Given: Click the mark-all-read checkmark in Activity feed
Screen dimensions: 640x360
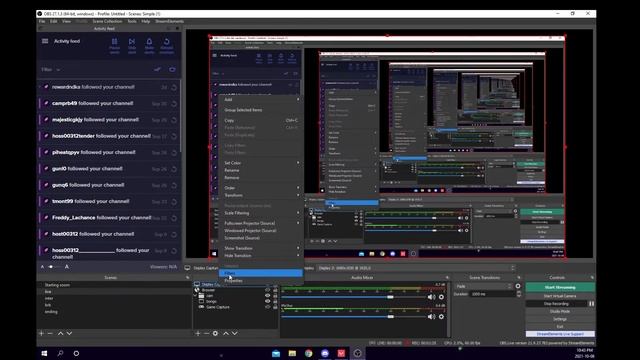Looking at the screenshot, I should [158, 69].
